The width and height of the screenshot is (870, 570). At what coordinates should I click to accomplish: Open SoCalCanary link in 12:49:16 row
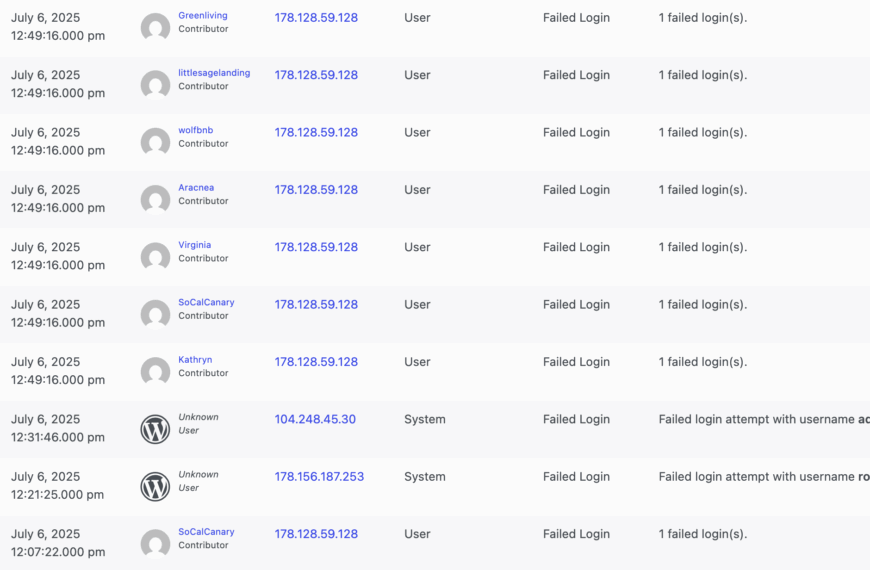pos(206,302)
